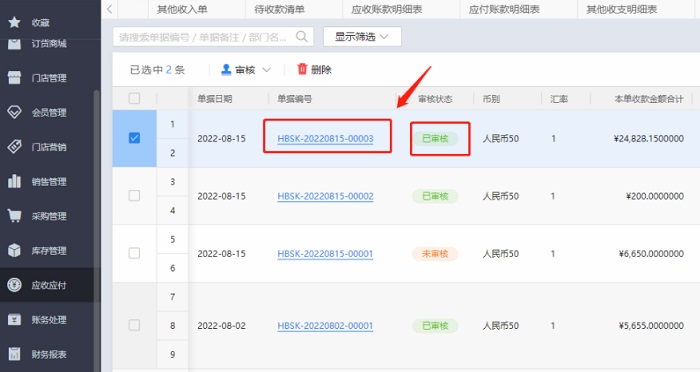Open the 审核 dropdown arrow
The height and width of the screenshot is (372, 700).
tap(267, 70)
